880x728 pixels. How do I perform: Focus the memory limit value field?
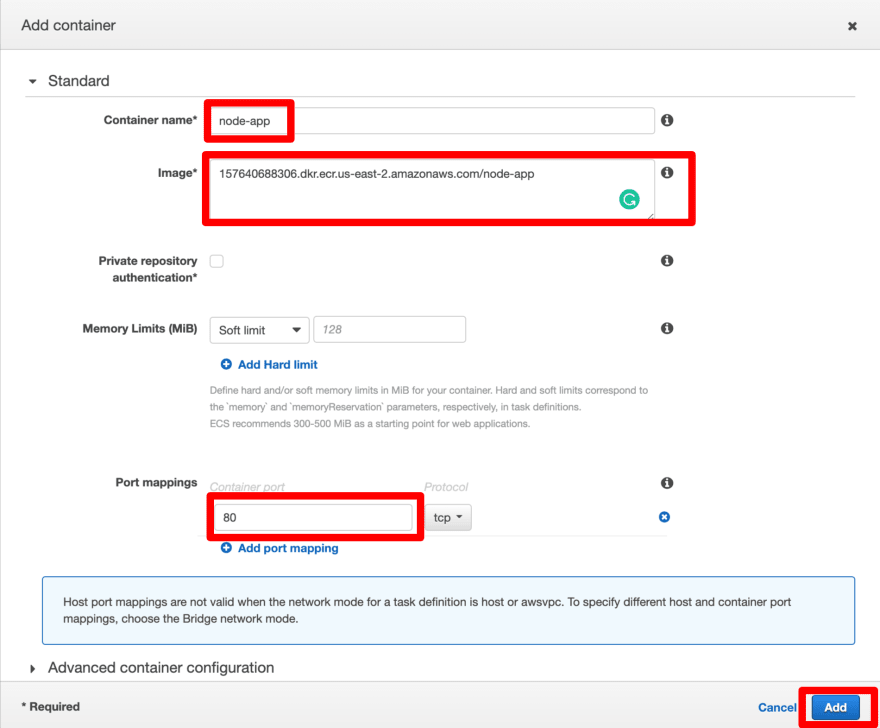pyautogui.click(x=389, y=329)
